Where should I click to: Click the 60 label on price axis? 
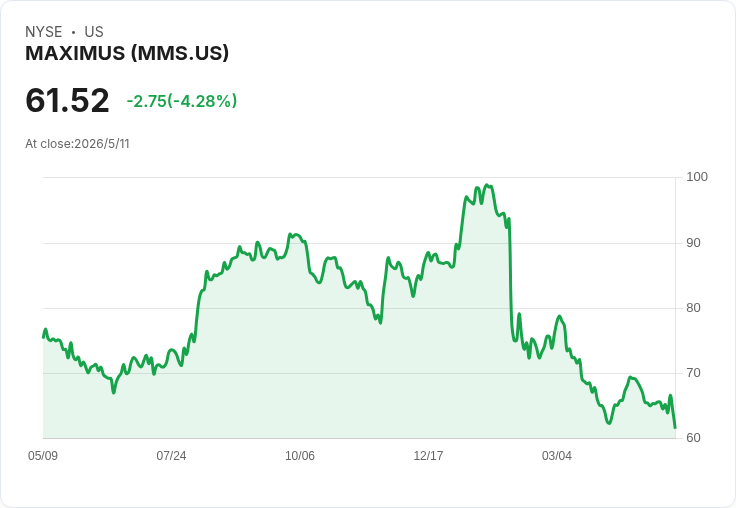693,438
